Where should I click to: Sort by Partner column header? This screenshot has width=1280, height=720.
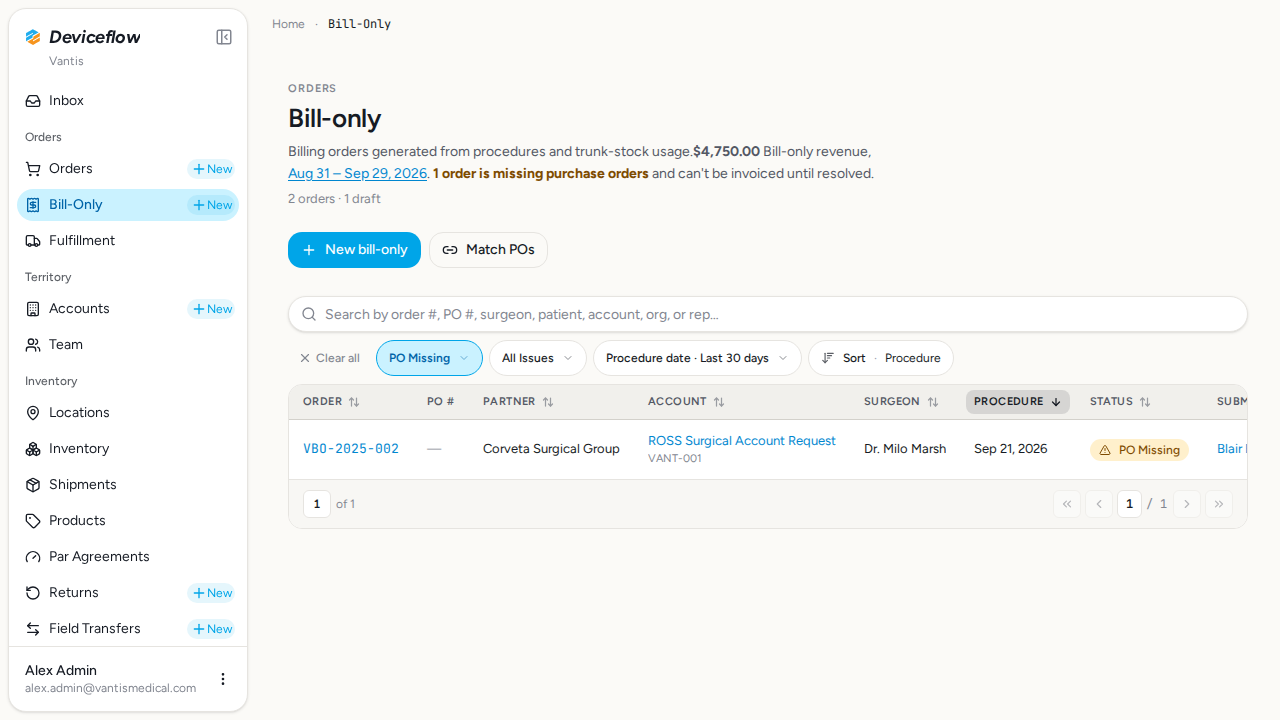click(x=518, y=402)
